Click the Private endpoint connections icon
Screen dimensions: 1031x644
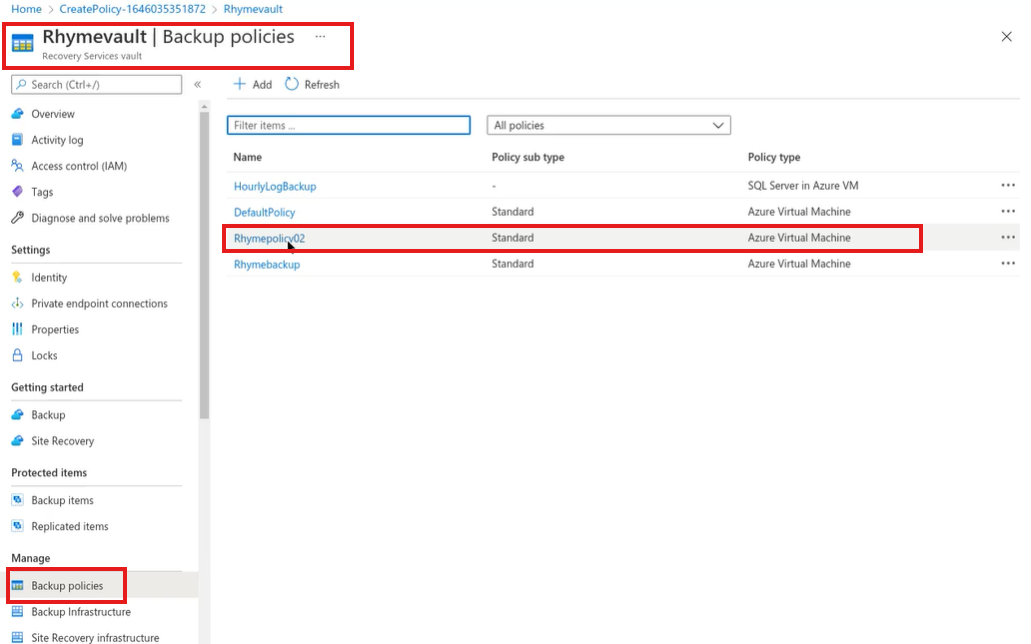18,303
